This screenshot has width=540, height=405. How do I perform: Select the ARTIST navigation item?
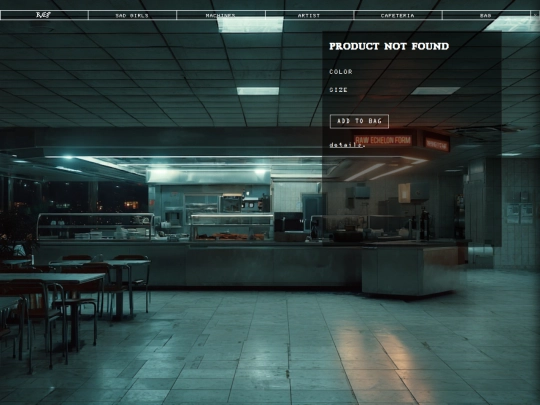point(309,15)
